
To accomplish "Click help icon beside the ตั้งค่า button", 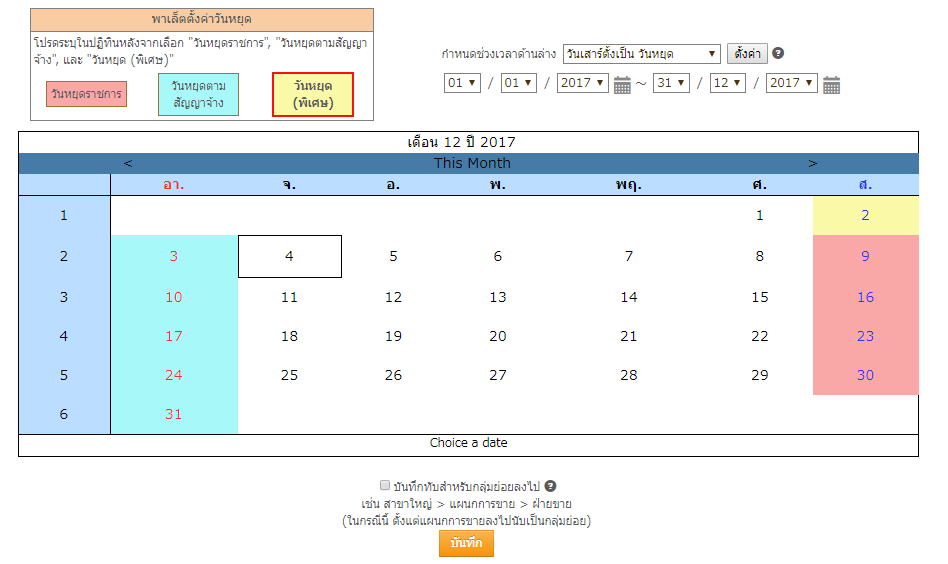I will coord(778,54).
